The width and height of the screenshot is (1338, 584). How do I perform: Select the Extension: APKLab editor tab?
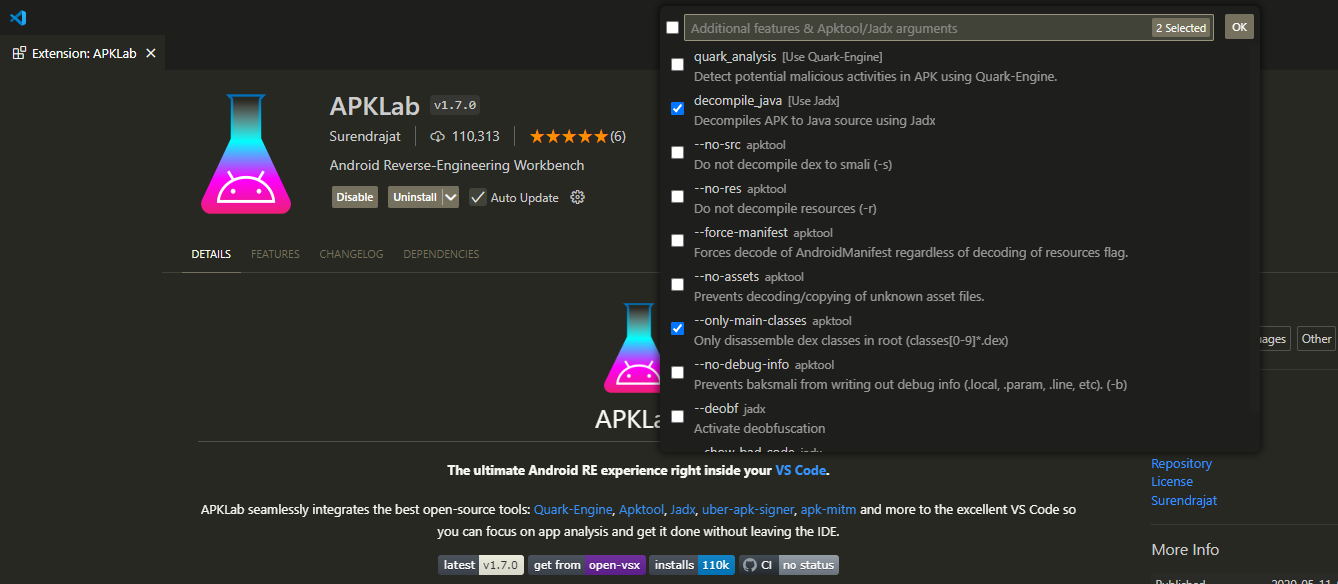(x=84, y=53)
